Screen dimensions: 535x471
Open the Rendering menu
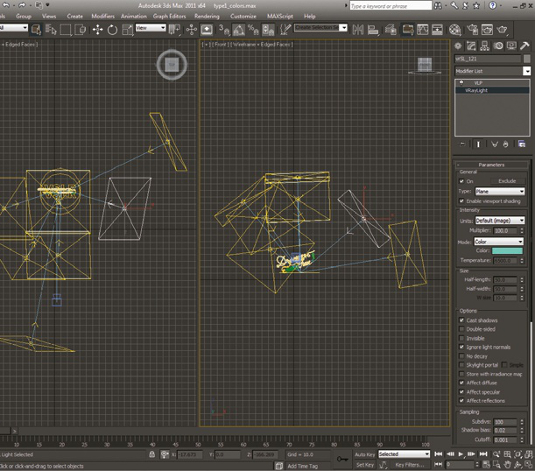point(207,16)
